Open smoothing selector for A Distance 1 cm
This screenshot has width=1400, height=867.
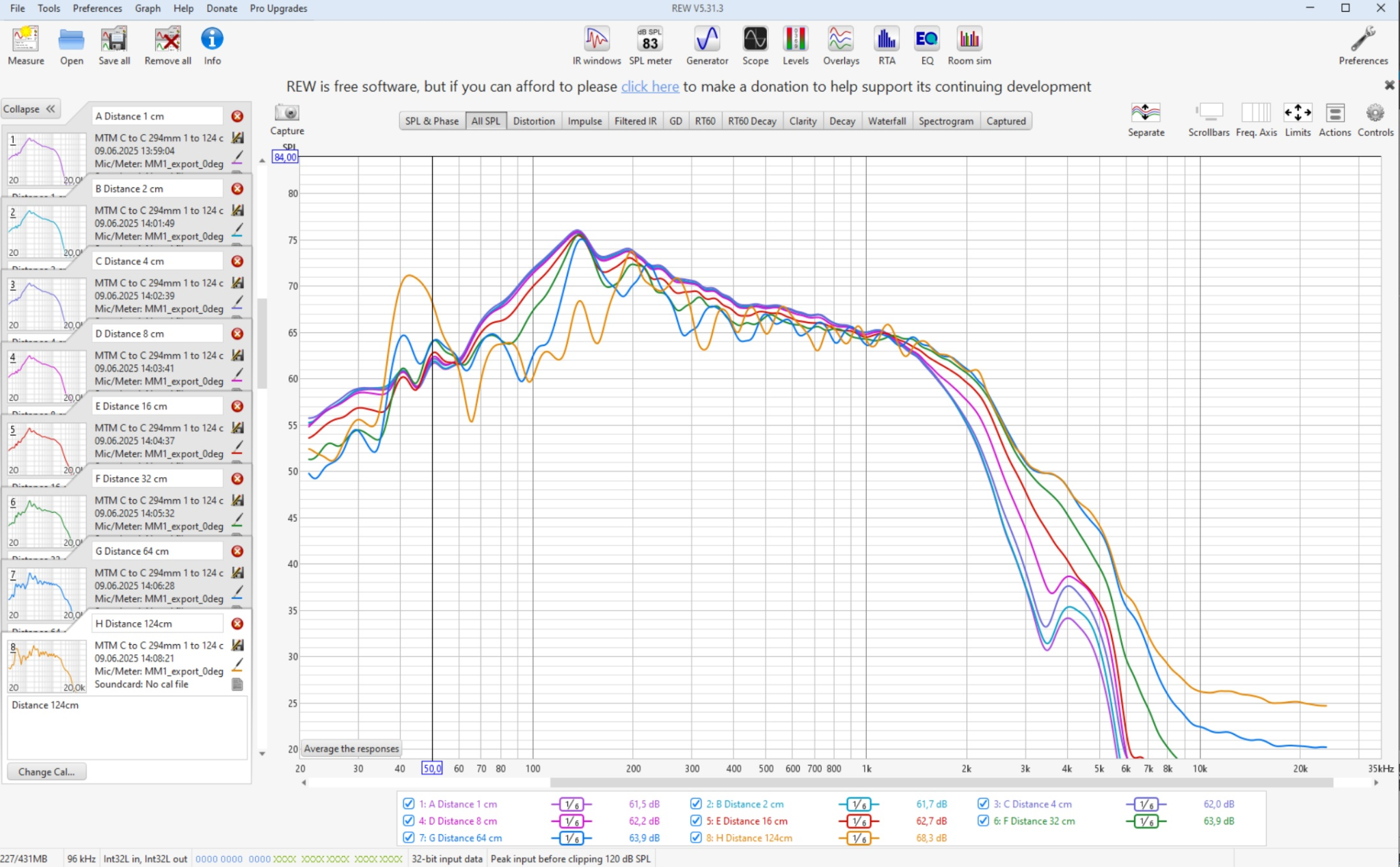tap(571, 804)
